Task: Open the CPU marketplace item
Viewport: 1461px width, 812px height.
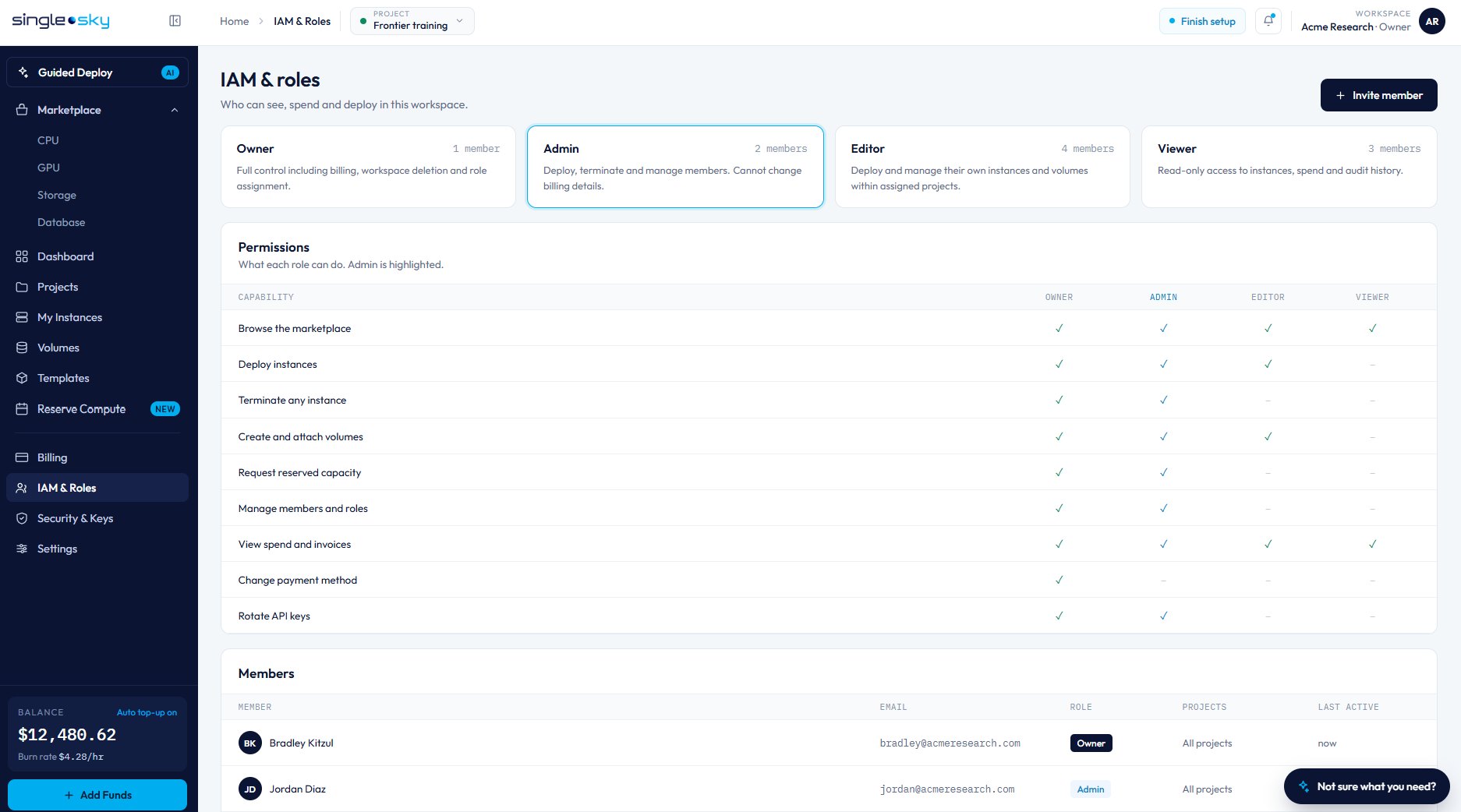Action: pyautogui.click(x=48, y=140)
